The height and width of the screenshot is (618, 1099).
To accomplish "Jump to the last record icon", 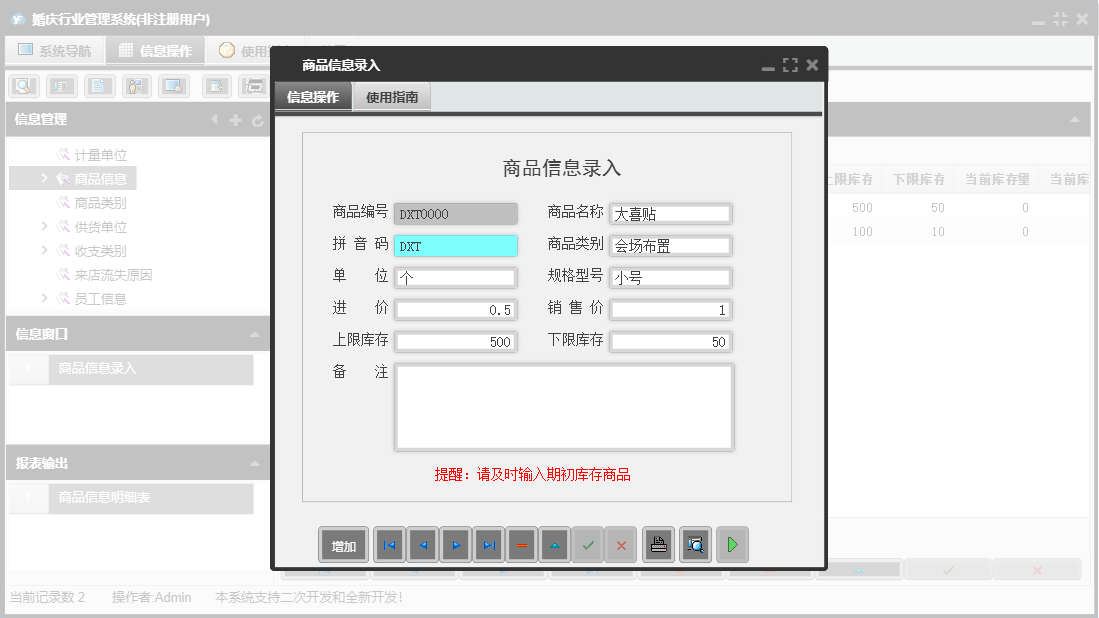I will pos(488,544).
